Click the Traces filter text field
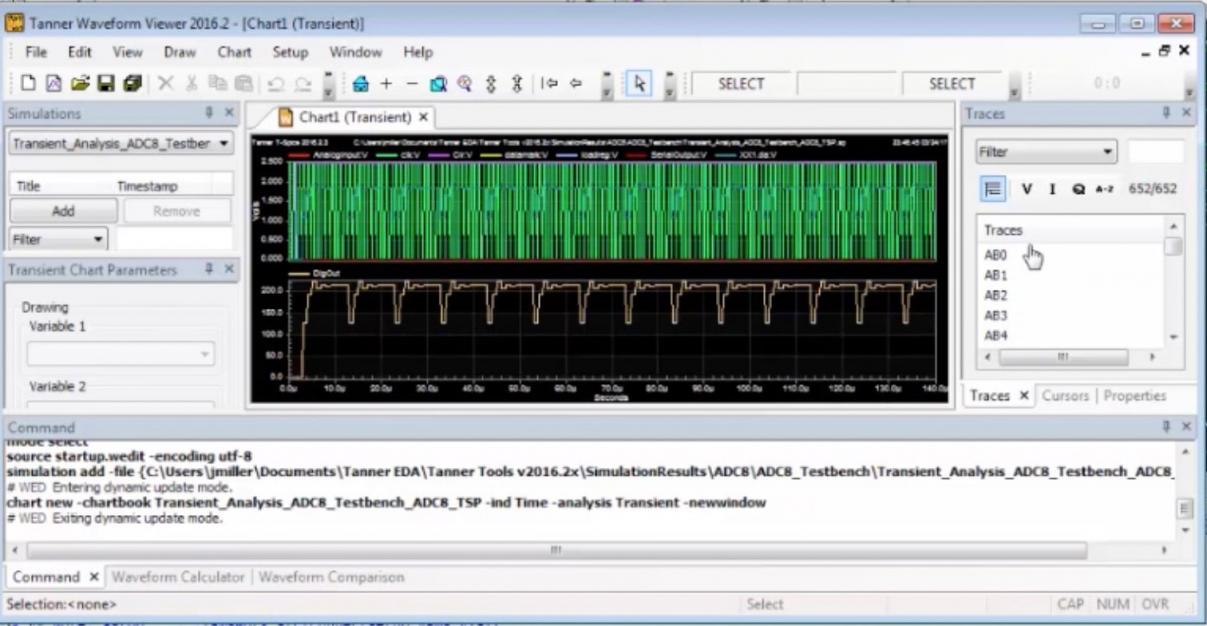 (1156, 153)
